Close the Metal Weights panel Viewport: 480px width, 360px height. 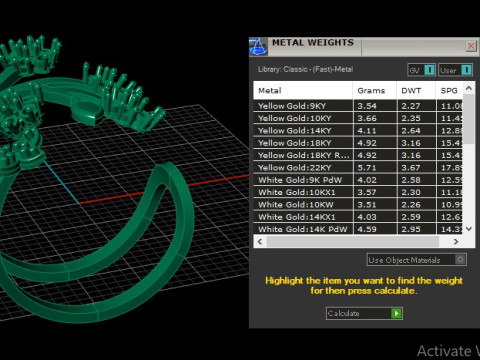point(471,46)
